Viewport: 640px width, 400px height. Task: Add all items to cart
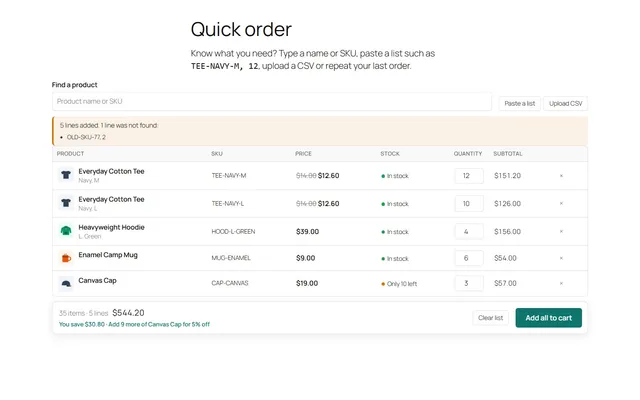coord(549,318)
